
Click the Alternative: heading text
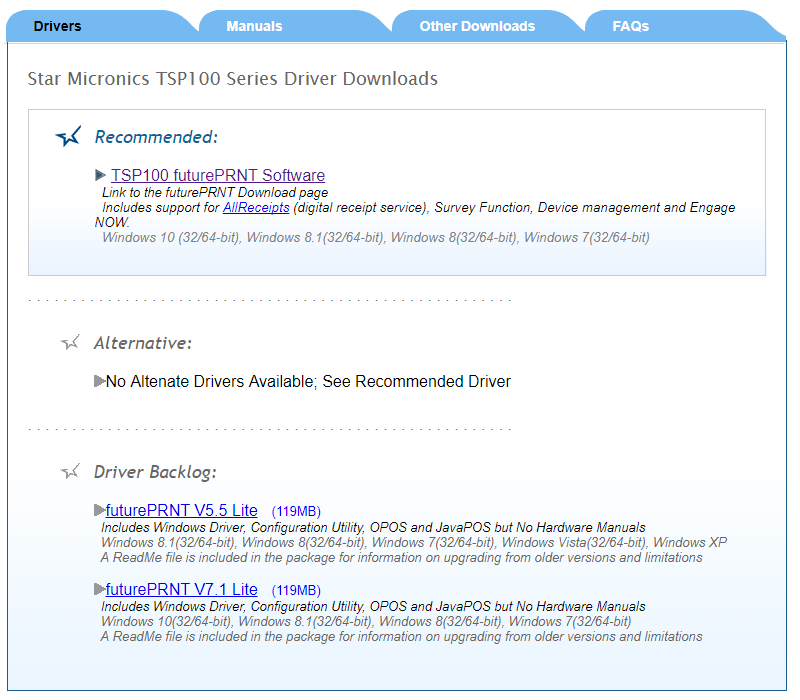(x=143, y=343)
